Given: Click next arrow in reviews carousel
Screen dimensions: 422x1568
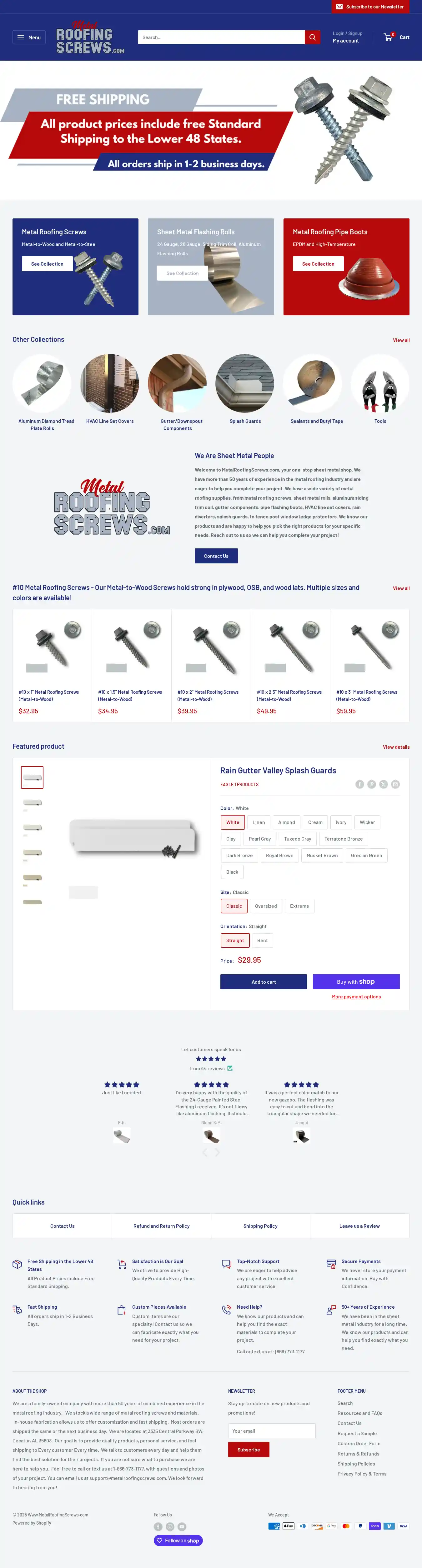Looking at the screenshot, I should coord(217,1152).
